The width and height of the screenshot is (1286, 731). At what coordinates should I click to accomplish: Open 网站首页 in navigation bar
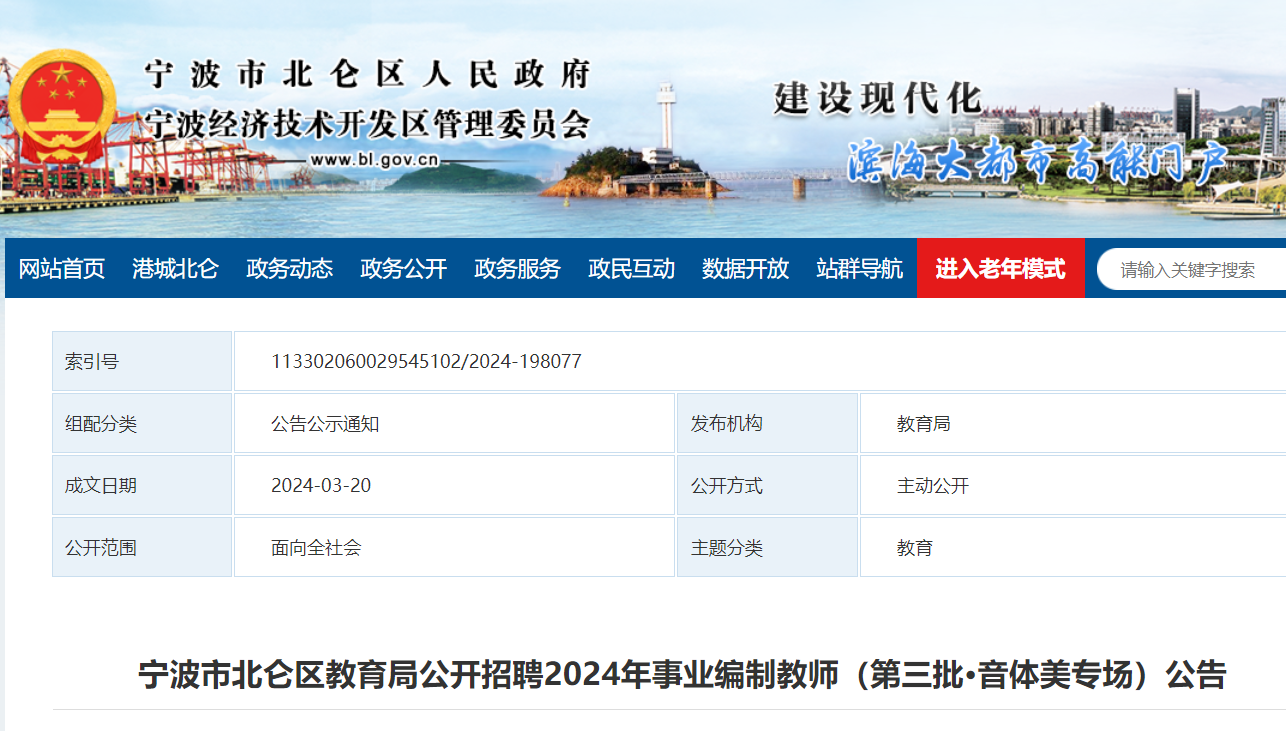coord(62,268)
